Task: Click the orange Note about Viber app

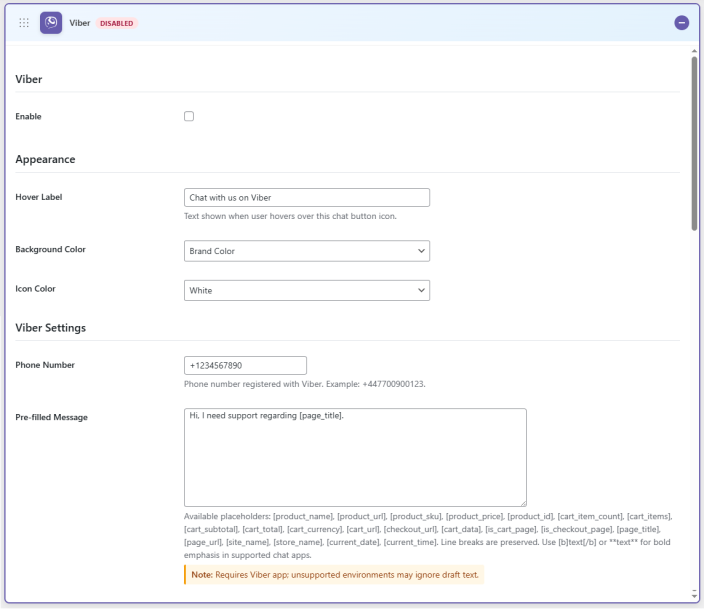Action: (x=334, y=575)
